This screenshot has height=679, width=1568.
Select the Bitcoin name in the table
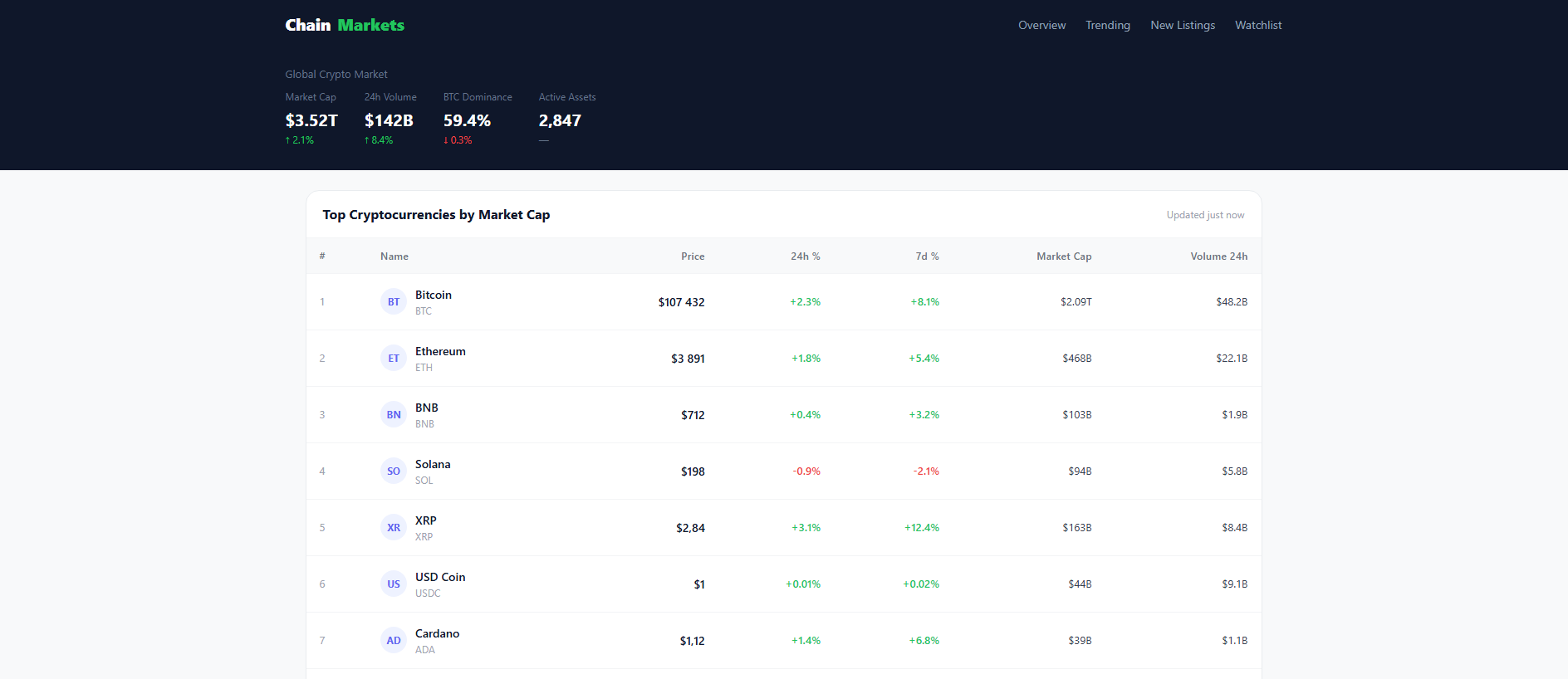(434, 295)
